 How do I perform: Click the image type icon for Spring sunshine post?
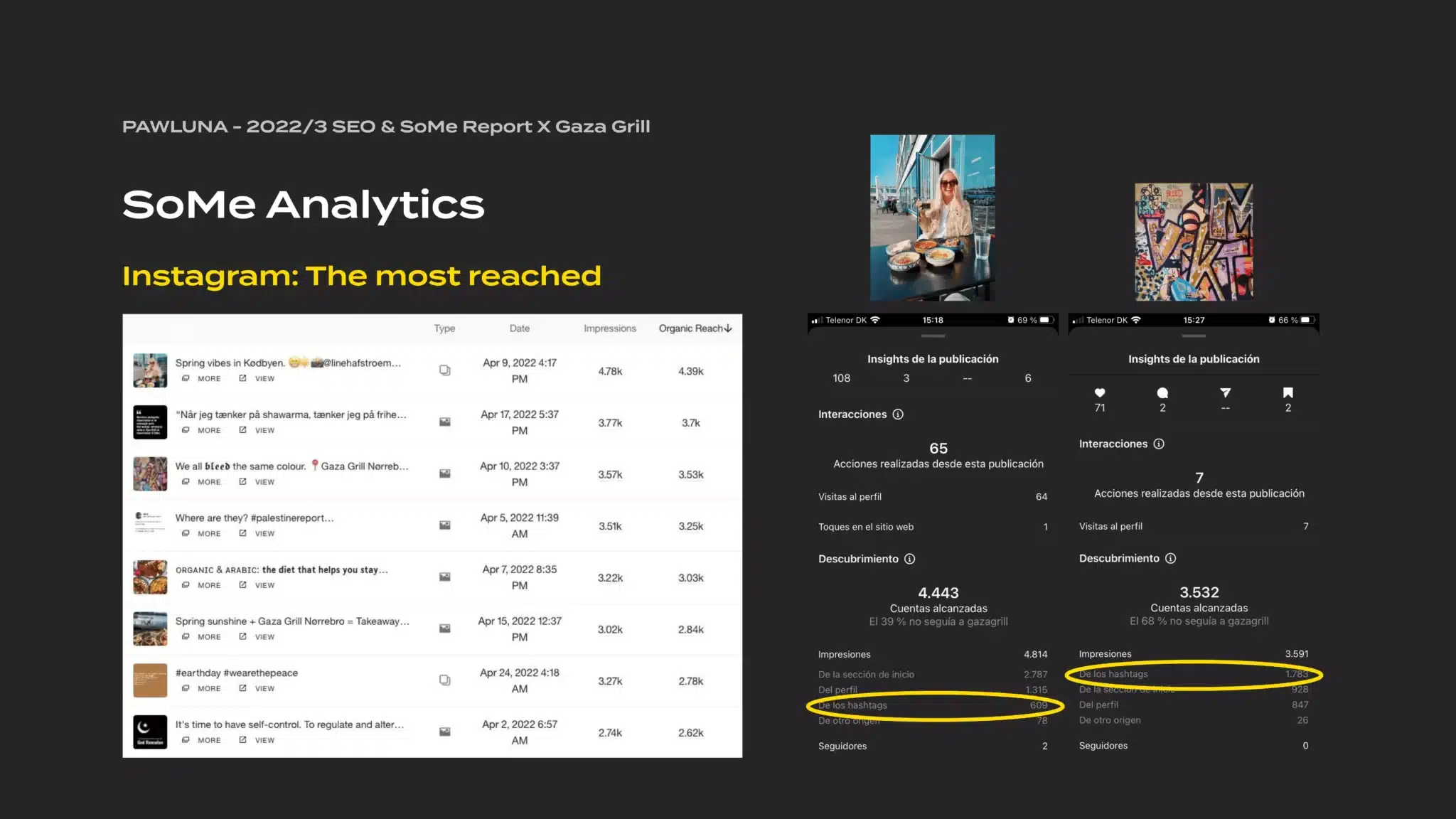(x=445, y=628)
